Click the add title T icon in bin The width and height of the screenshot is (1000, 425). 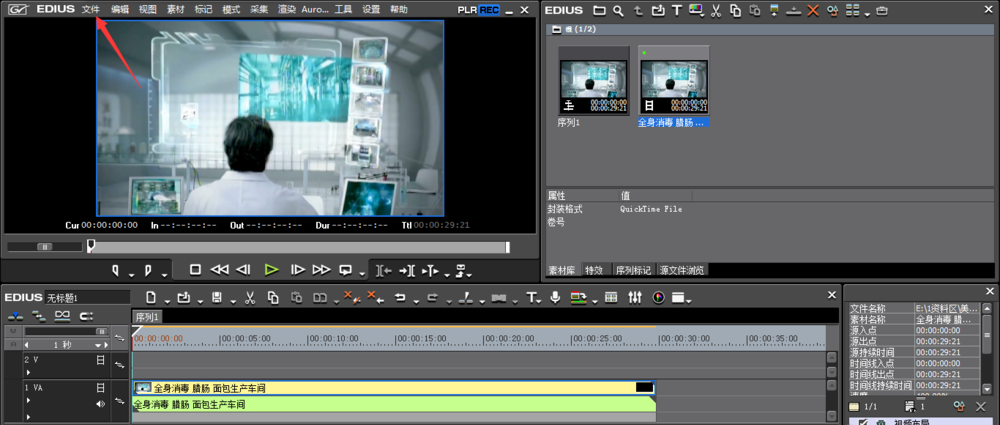677,10
